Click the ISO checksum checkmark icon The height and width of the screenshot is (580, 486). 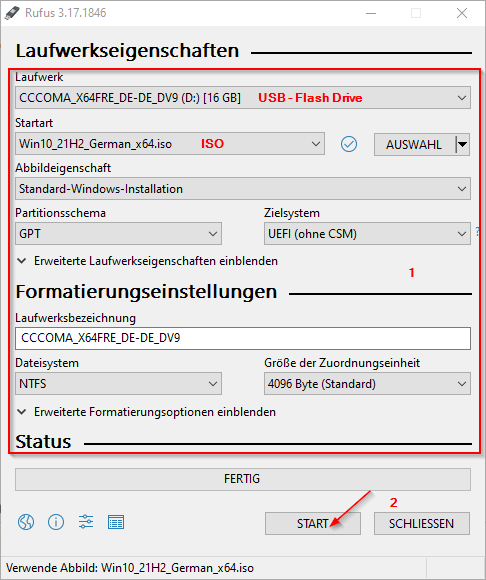click(x=348, y=144)
